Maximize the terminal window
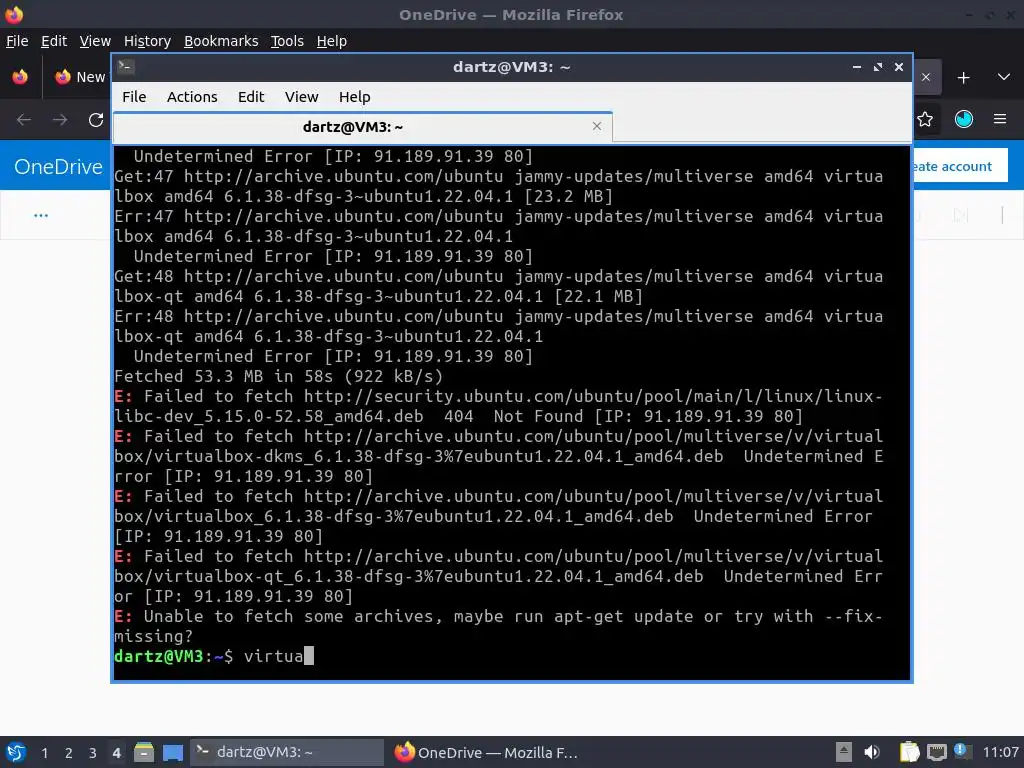Image resolution: width=1024 pixels, height=768 pixels. [x=878, y=67]
